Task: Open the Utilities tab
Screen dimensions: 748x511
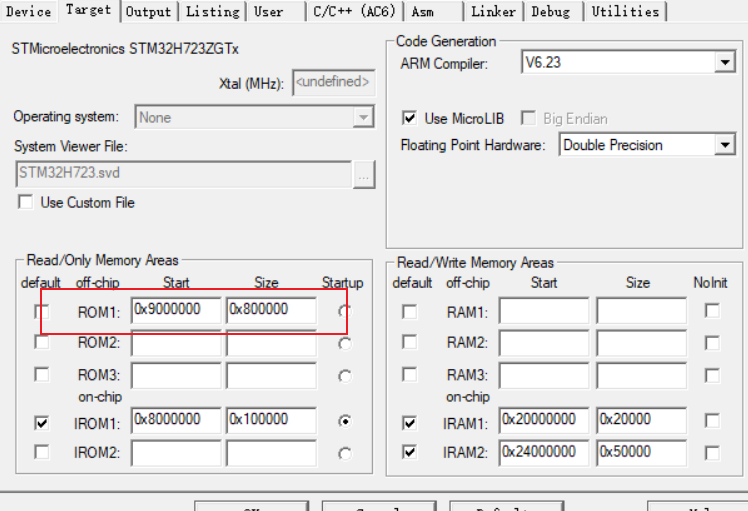Action: (x=625, y=11)
